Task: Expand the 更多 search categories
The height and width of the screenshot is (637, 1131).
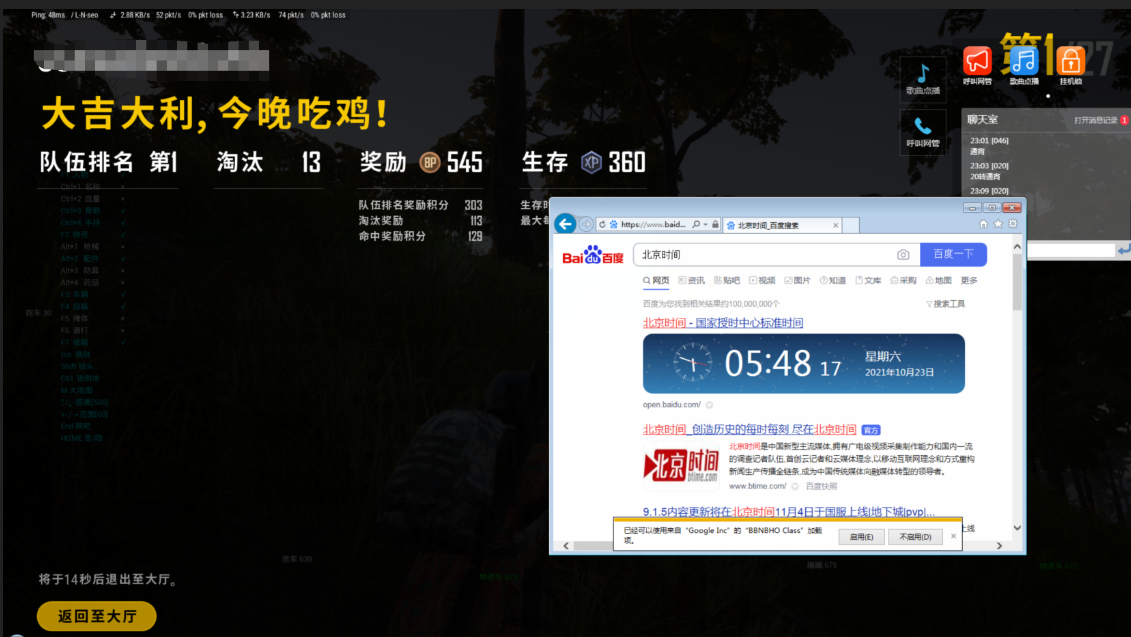Action: point(969,281)
